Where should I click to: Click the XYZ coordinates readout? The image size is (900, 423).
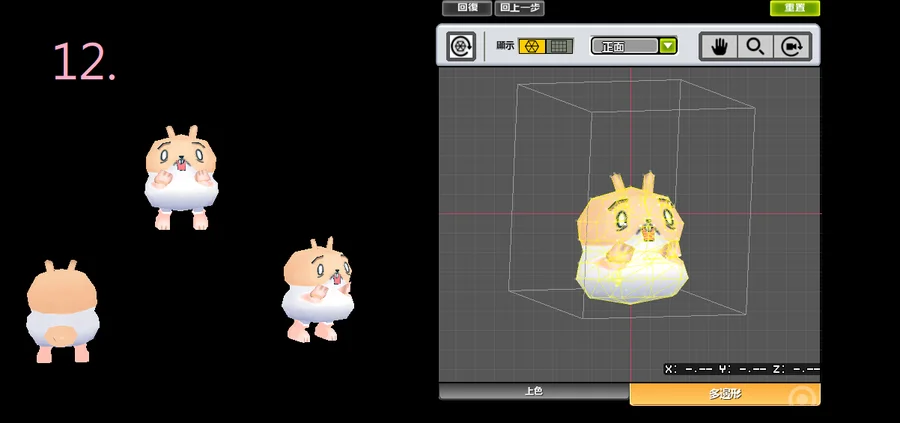[x=742, y=370]
